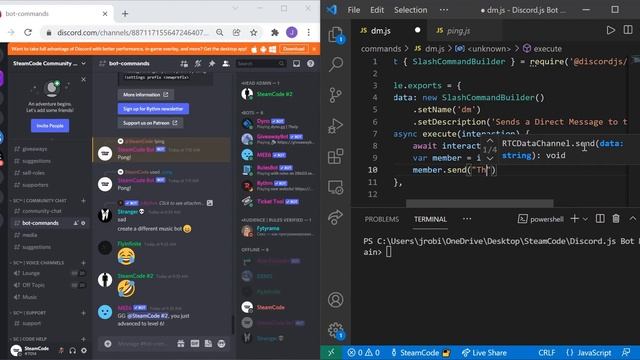
Task: Toggle Live Share in VS Code status bar
Action: [x=484, y=353]
